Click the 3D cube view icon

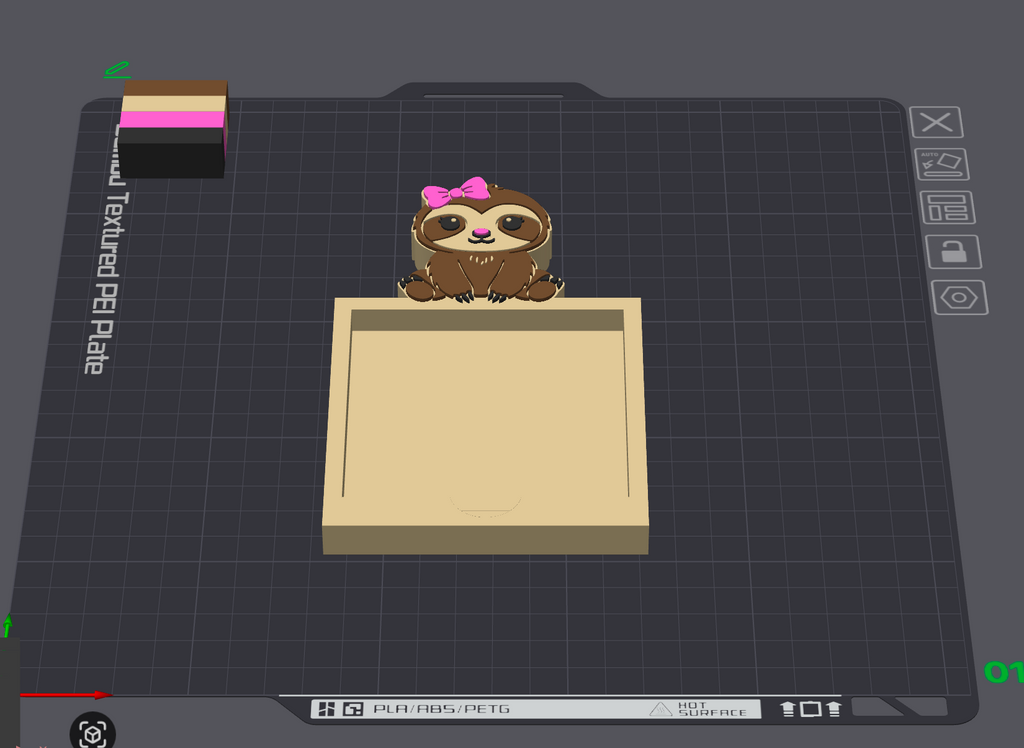click(93, 733)
